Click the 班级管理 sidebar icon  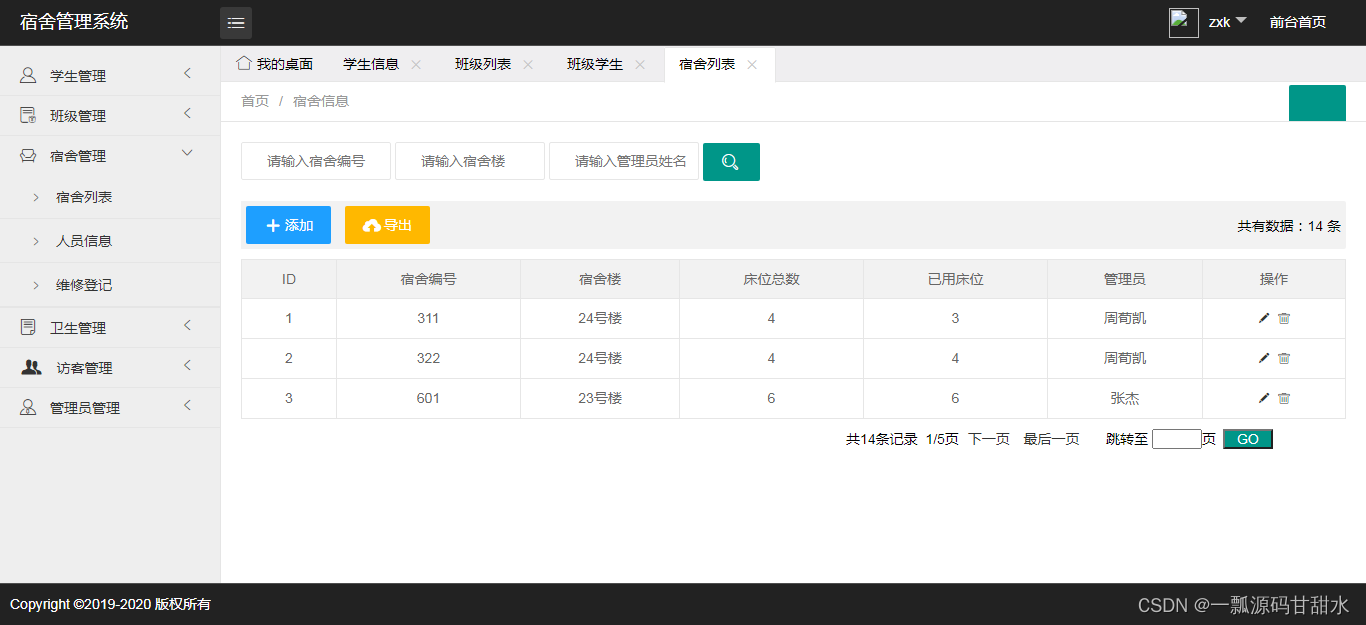coord(28,115)
